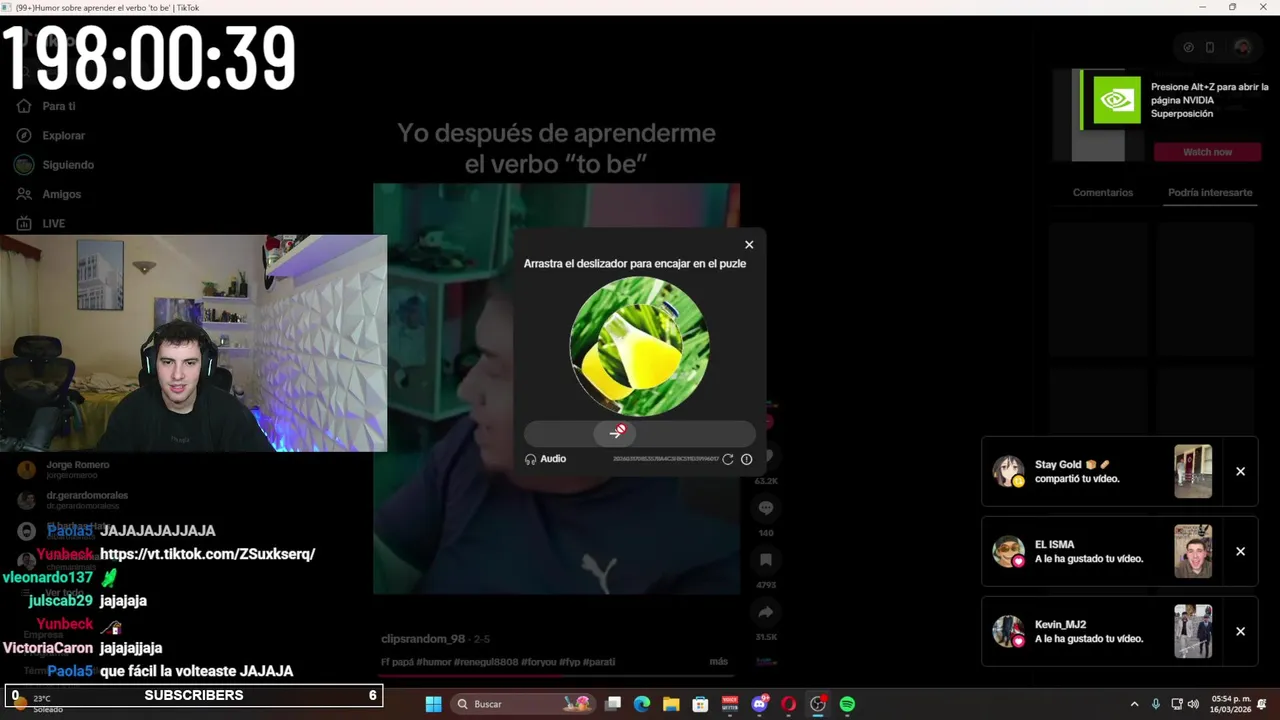The image size is (1280, 720).
Task: Open EL ISMA notification video thumbnail
Action: coord(1193,551)
